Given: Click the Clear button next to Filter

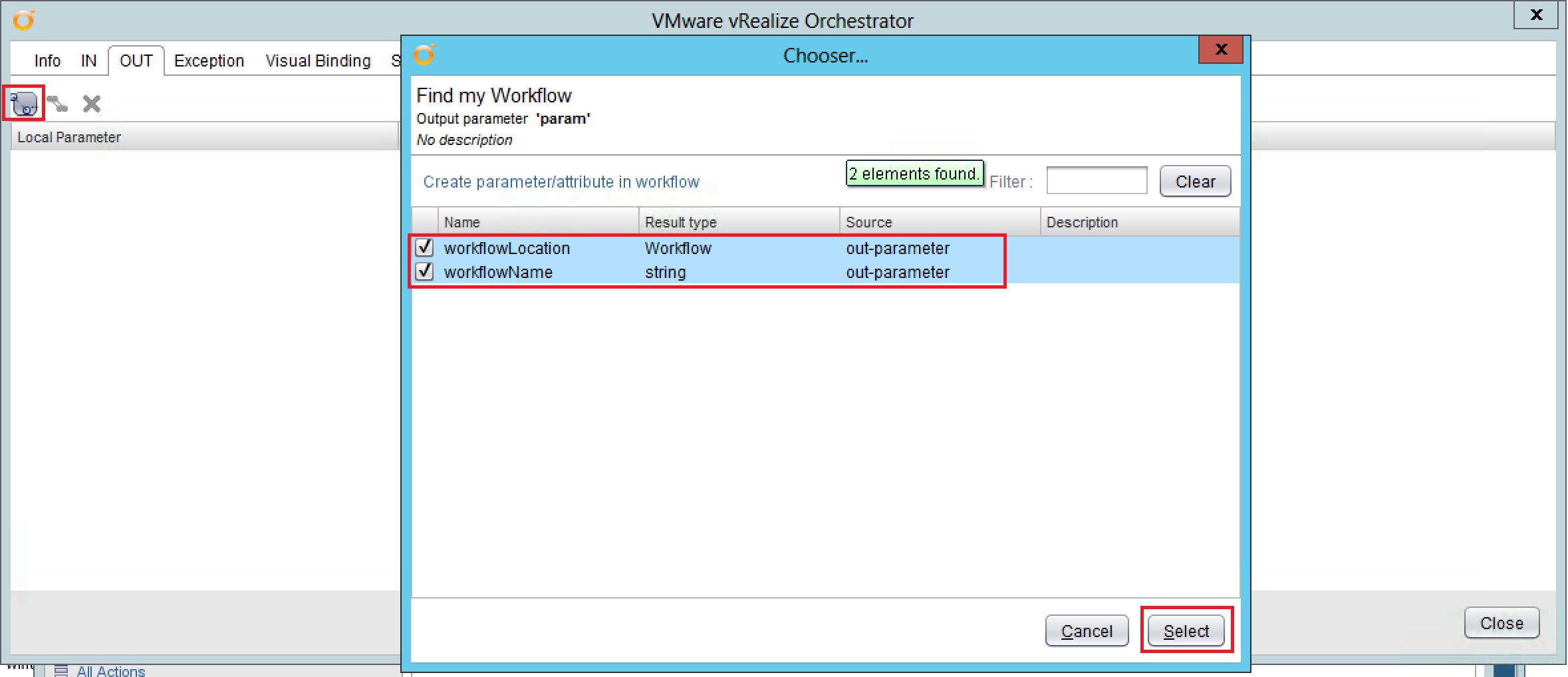Looking at the screenshot, I should 1194,181.
